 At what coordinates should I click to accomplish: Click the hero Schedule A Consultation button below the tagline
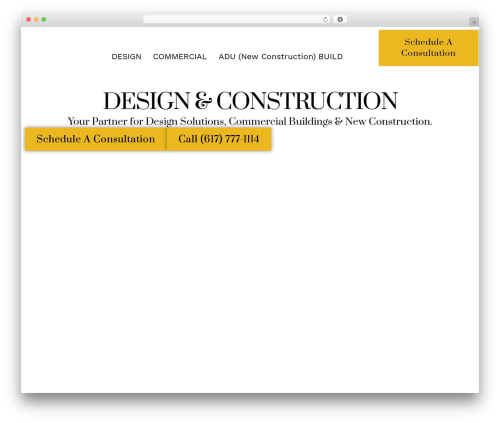point(95,139)
